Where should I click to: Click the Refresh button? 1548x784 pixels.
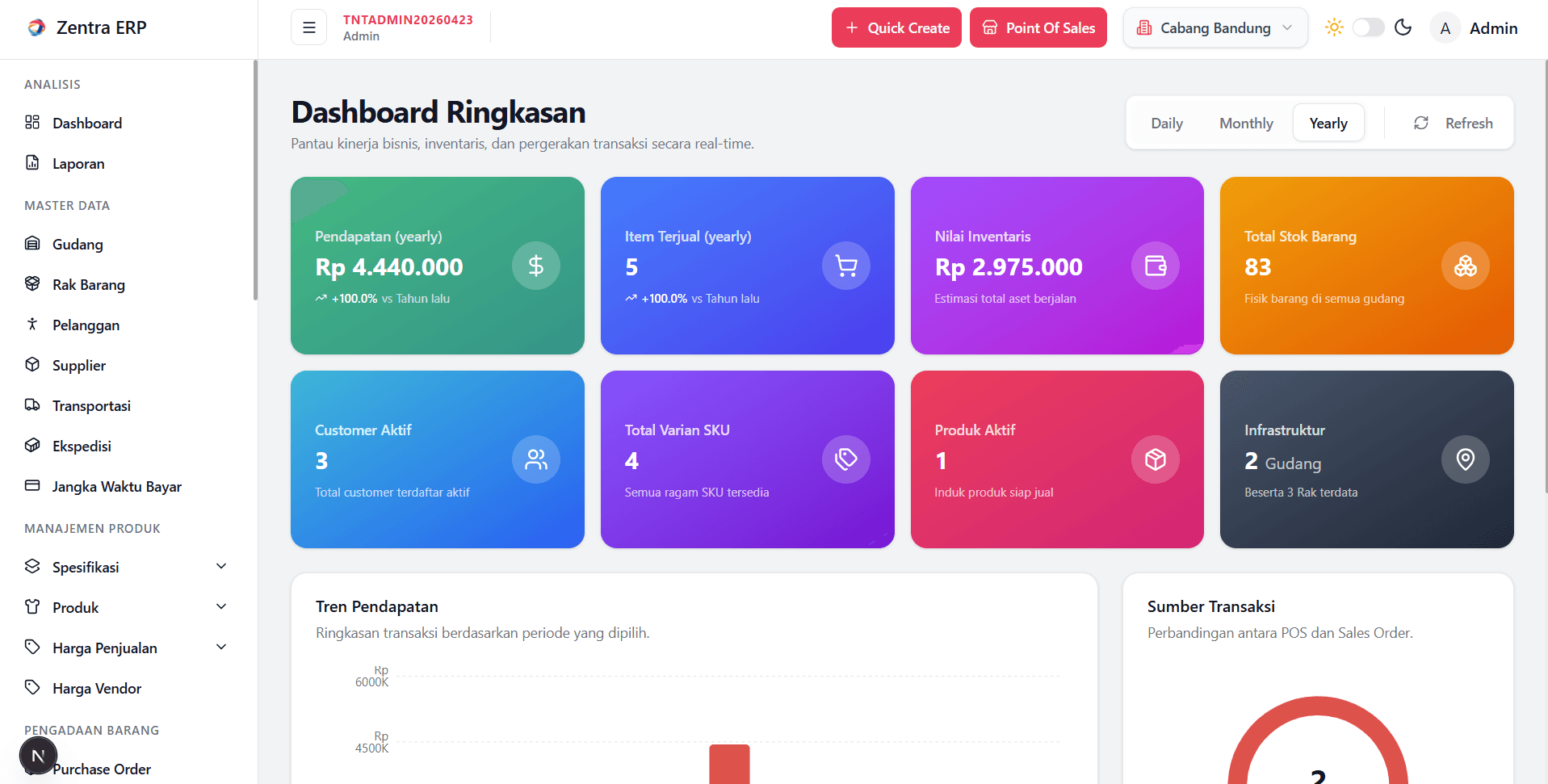point(1454,124)
